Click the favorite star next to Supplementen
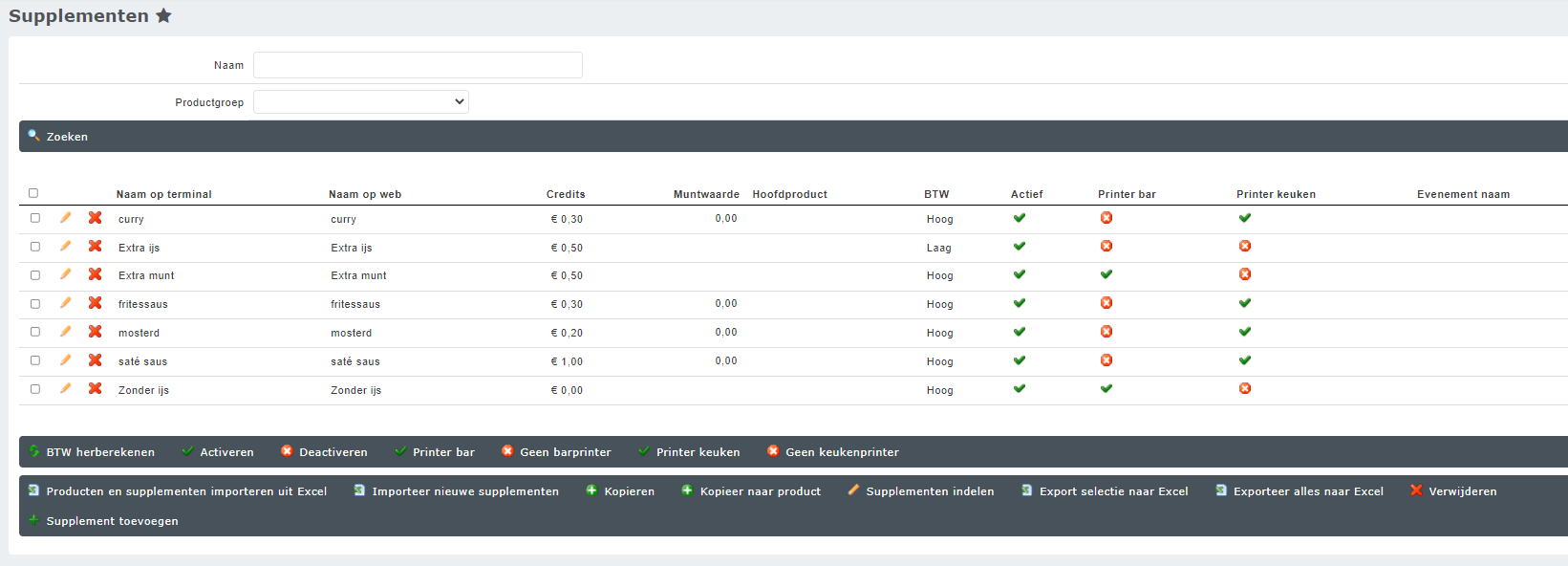Screen dimensions: 1568x566 163,15
